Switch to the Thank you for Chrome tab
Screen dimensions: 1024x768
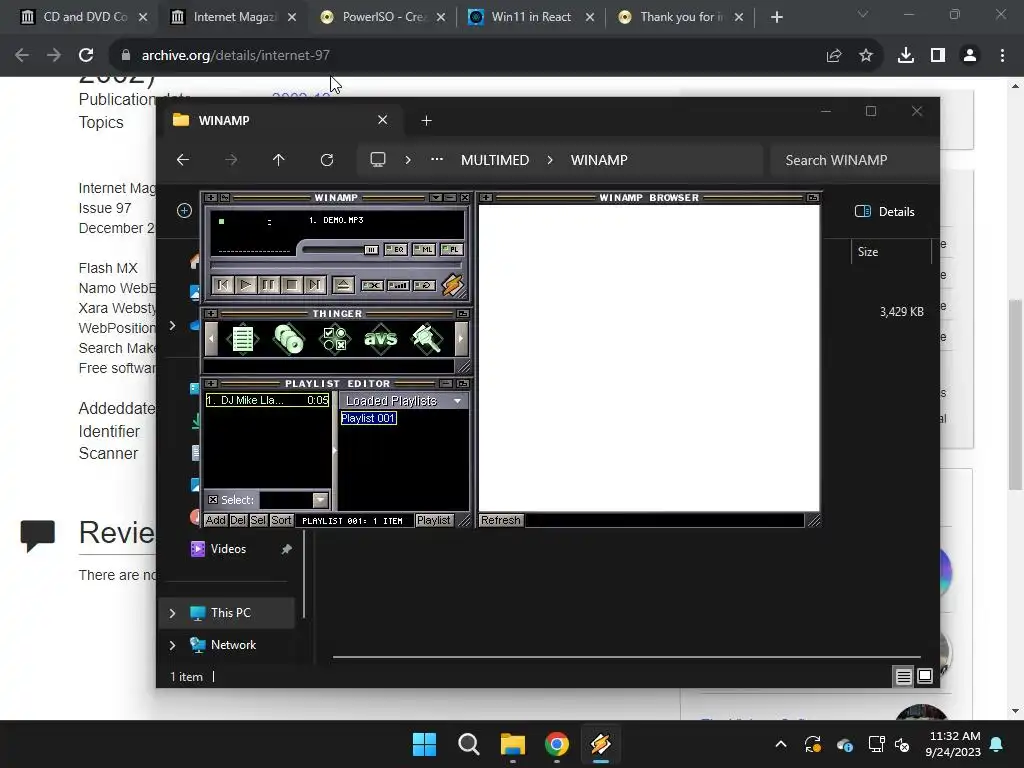(x=680, y=17)
